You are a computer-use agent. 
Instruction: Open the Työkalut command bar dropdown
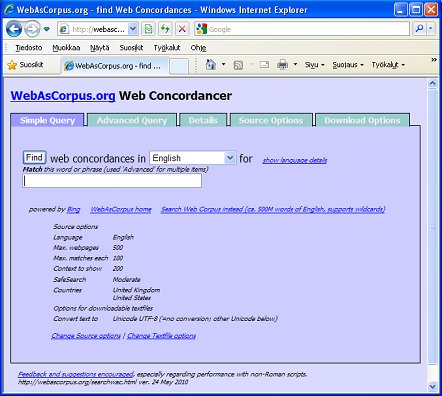coord(388,65)
